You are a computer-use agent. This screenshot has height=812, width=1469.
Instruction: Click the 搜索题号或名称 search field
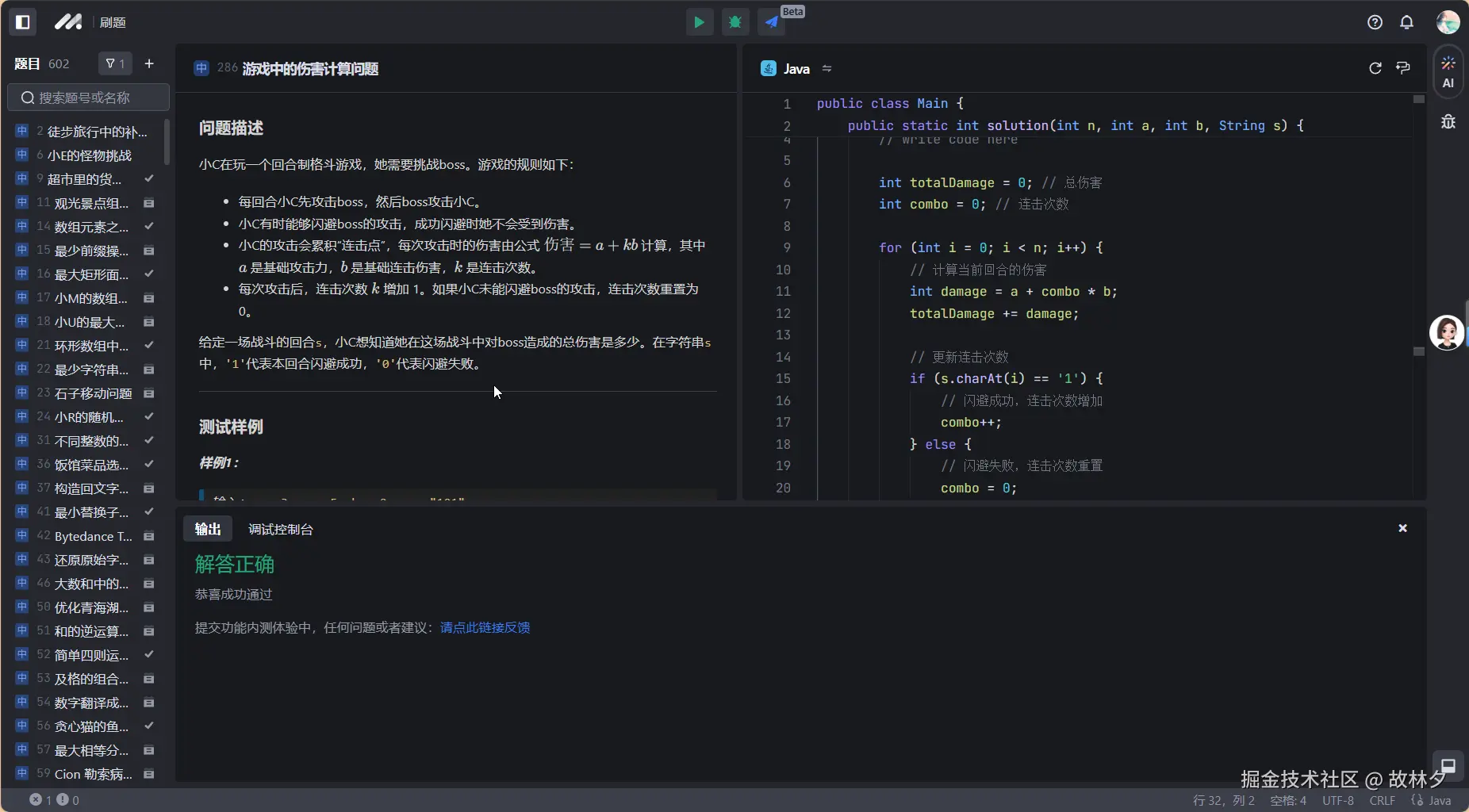pos(87,97)
